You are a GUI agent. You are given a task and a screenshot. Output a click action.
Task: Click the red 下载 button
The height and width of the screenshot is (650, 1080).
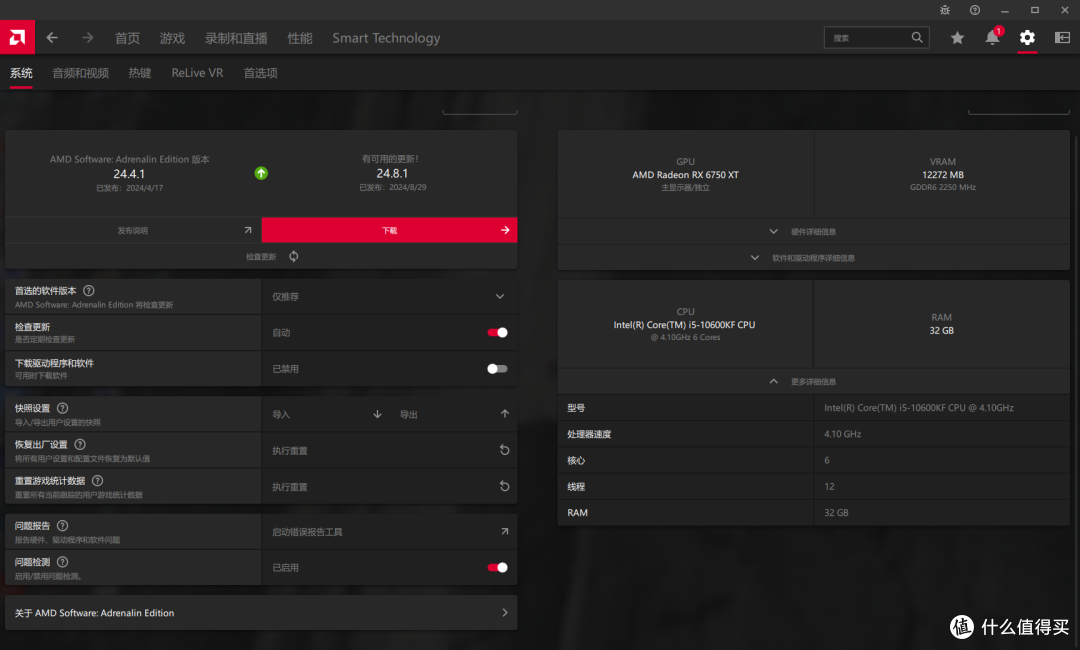(x=389, y=230)
